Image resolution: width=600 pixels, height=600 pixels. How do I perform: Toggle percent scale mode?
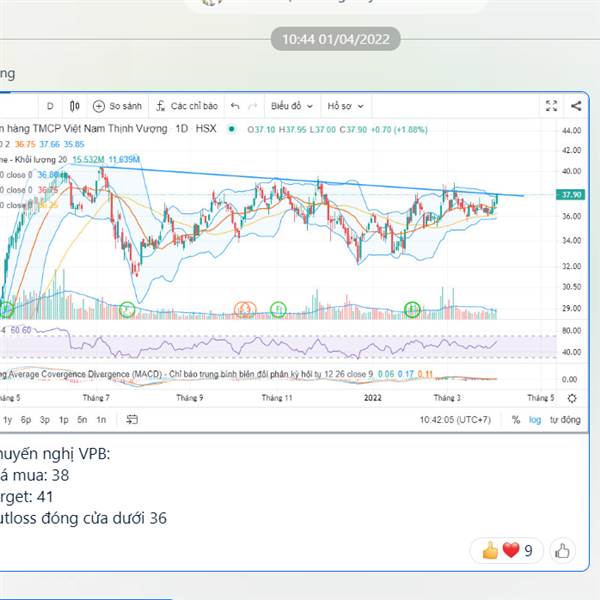pyautogui.click(x=516, y=420)
